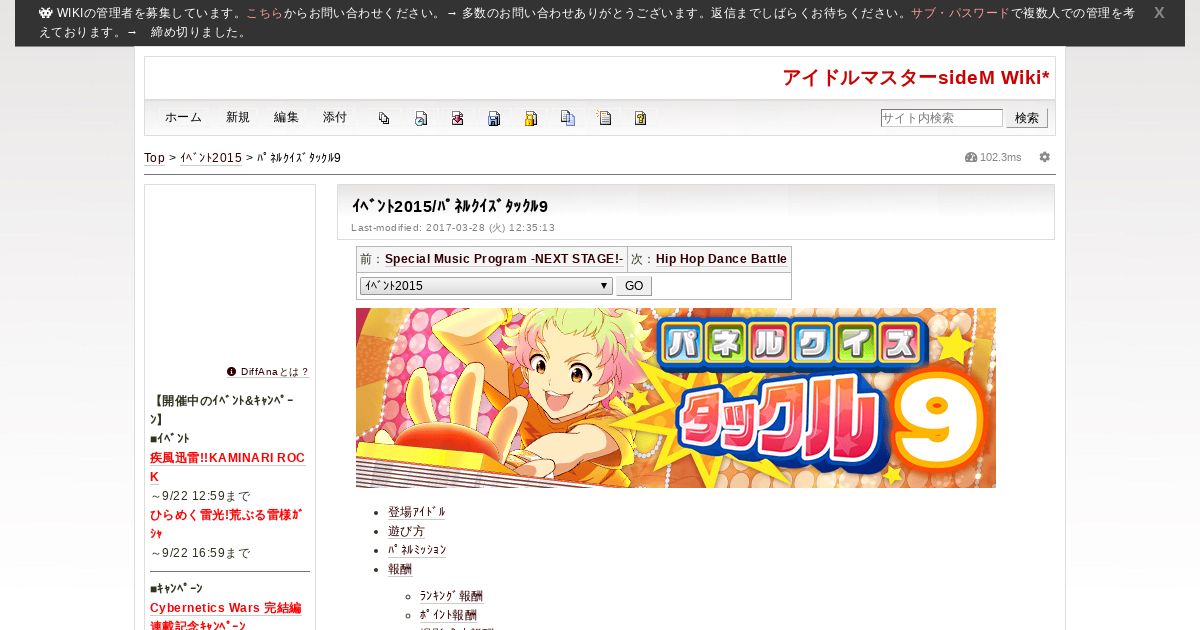Open the ホーム menu item
Viewport: 1200px width, 630px height.
pos(183,117)
